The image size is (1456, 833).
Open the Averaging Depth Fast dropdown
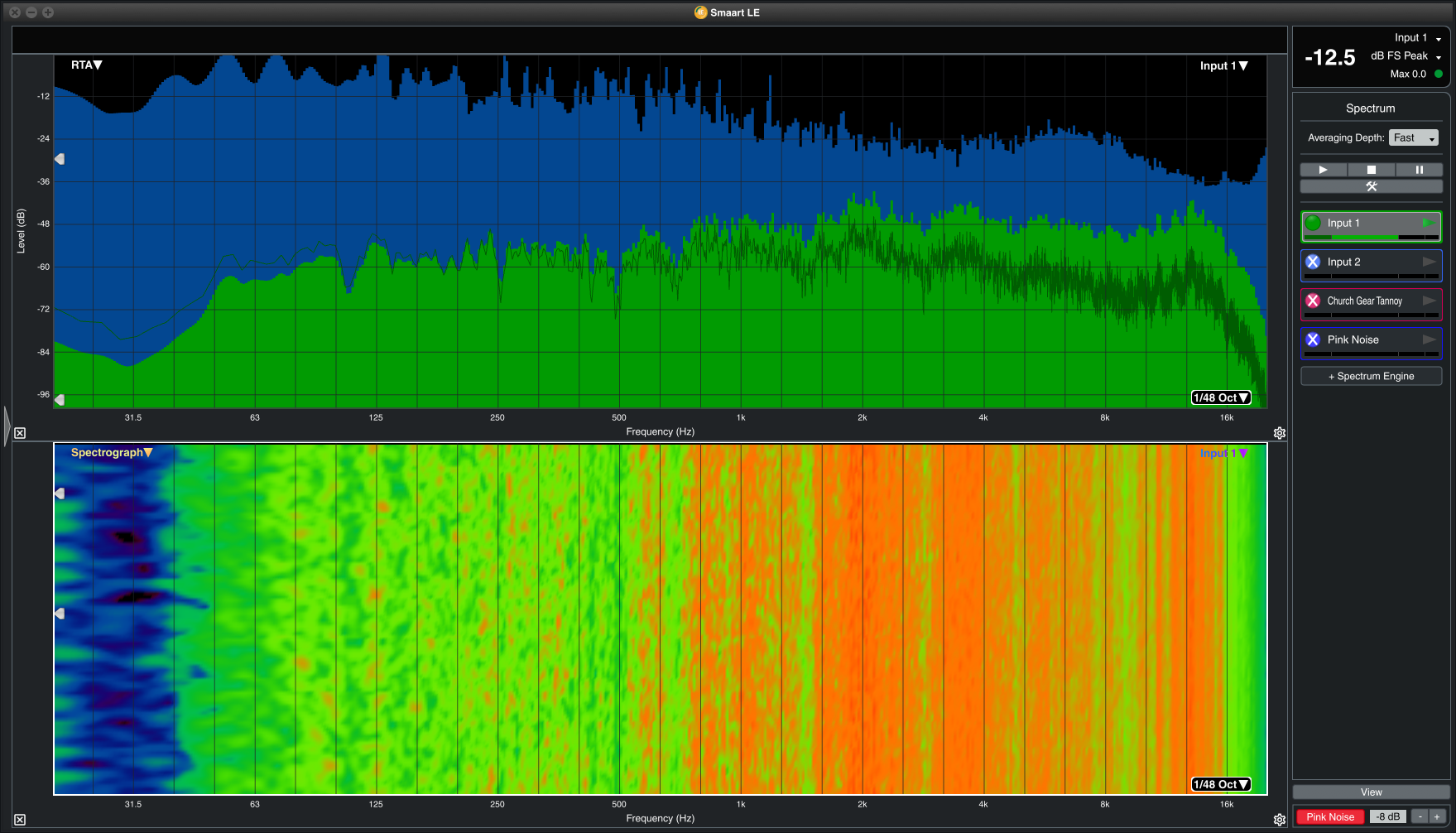pyautogui.click(x=1414, y=137)
